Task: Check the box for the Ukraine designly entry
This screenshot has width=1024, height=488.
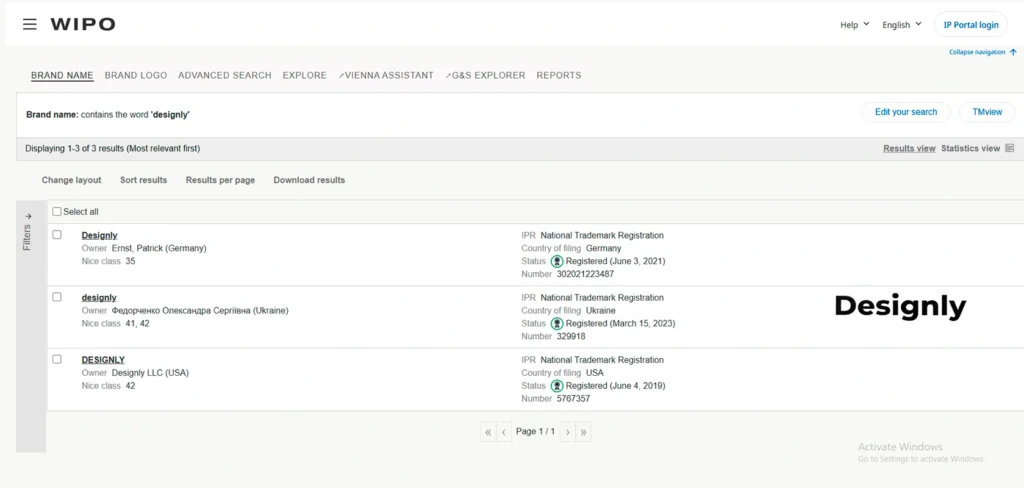Action: pyautogui.click(x=57, y=297)
